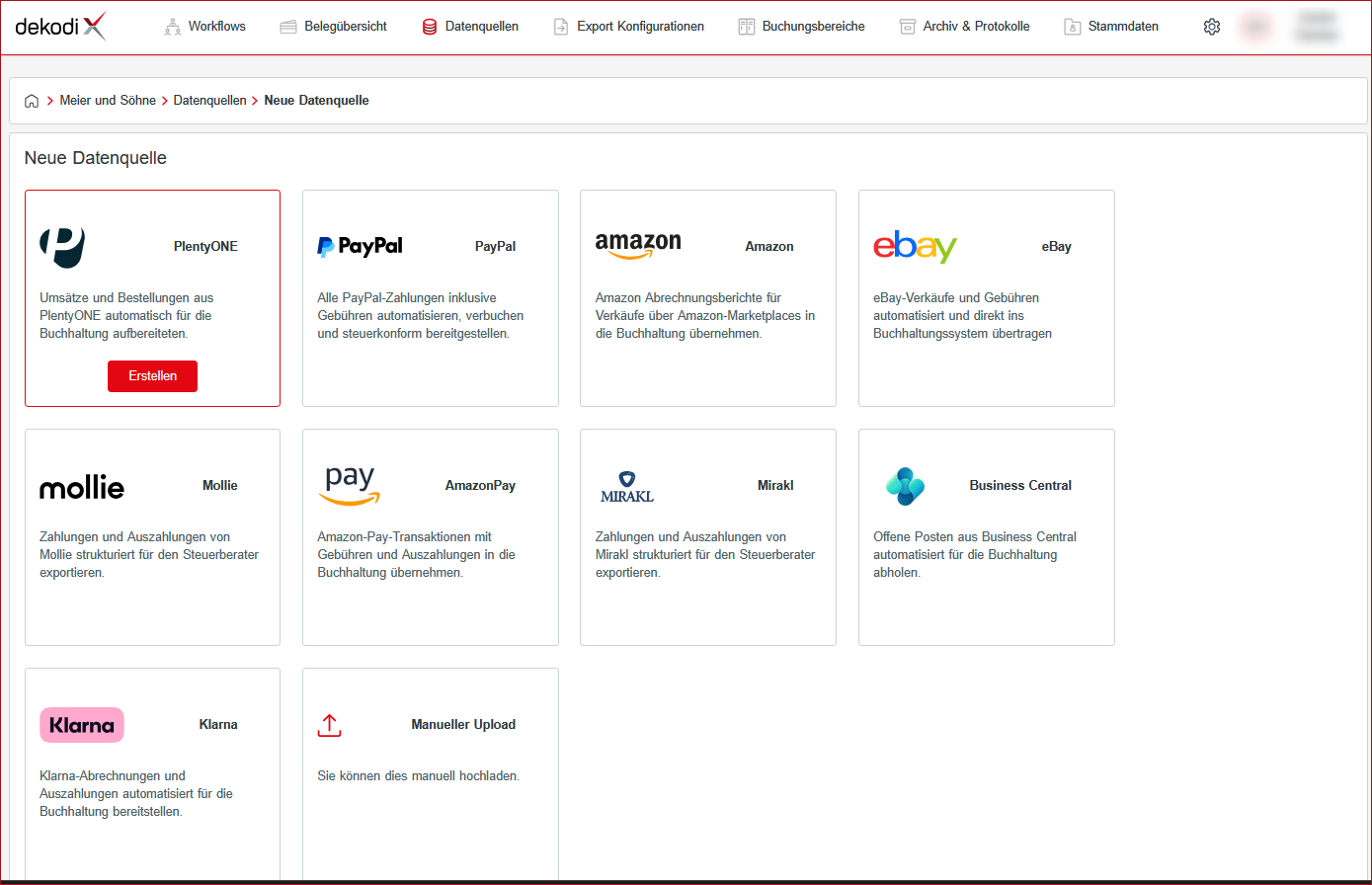Select the Business Central card title
Image resolution: width=1372 pixels, height=885 pixels.
coord(1020,486)
